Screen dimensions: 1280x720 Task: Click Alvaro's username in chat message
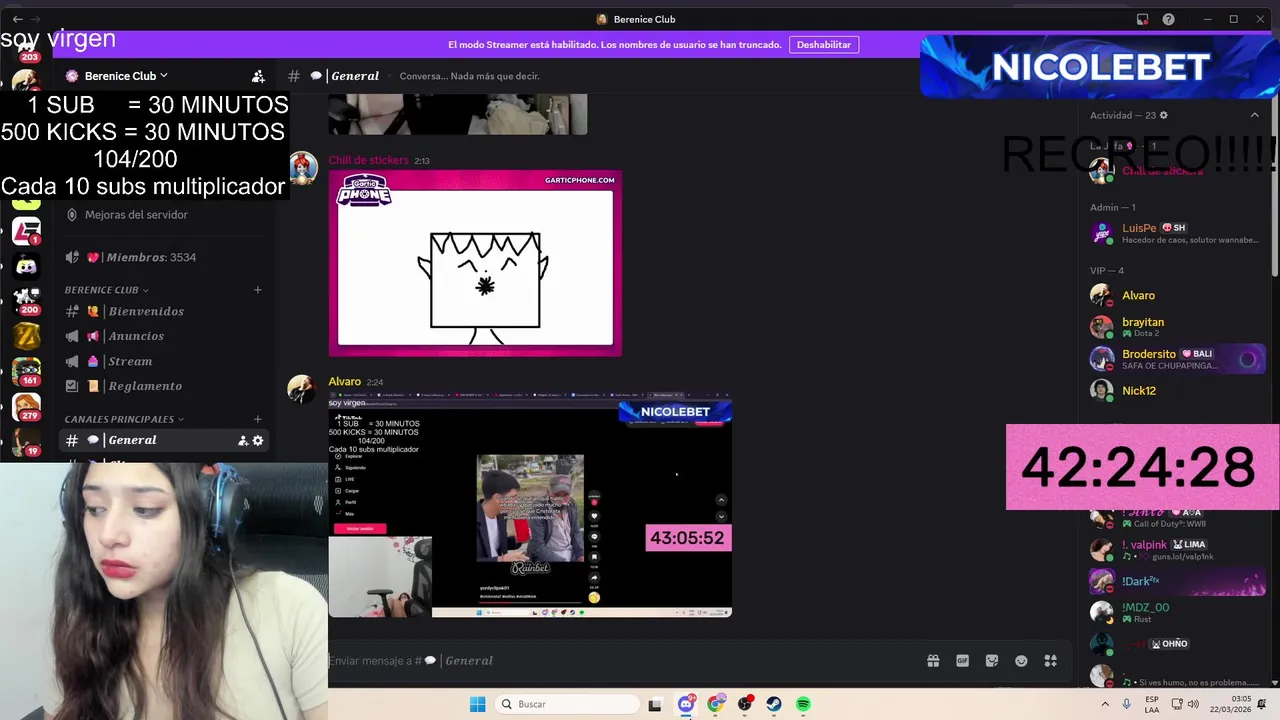(x=344, y=381)
